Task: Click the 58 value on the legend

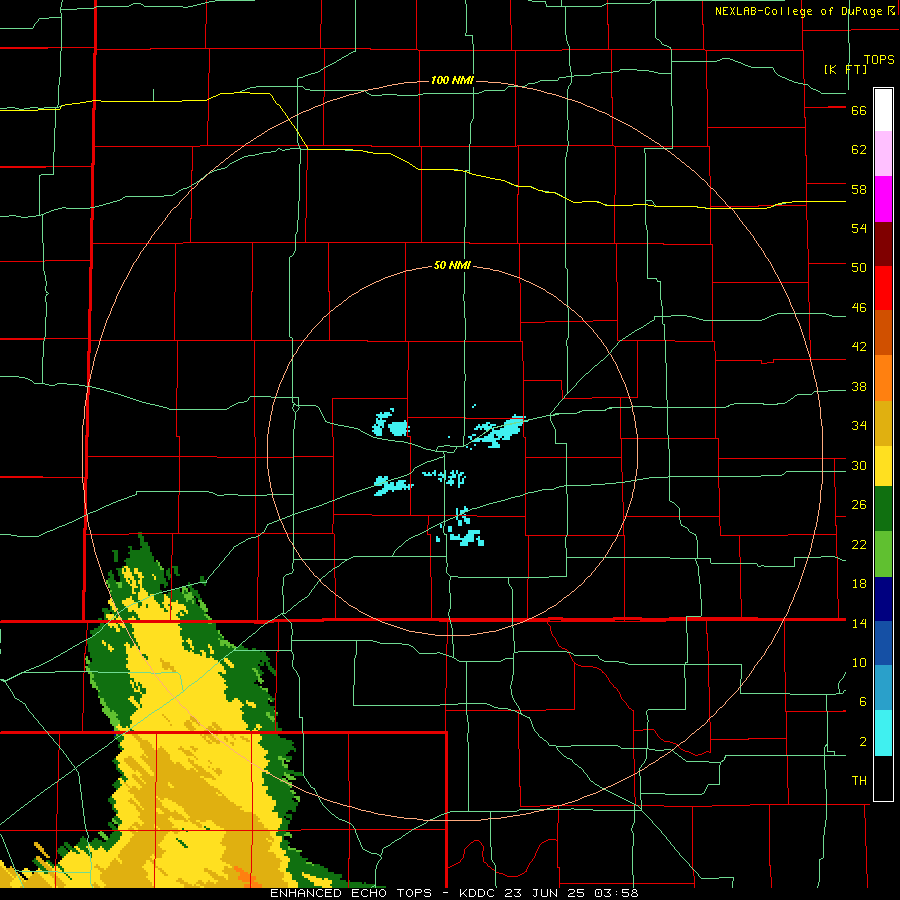Action: coord(859,189)
